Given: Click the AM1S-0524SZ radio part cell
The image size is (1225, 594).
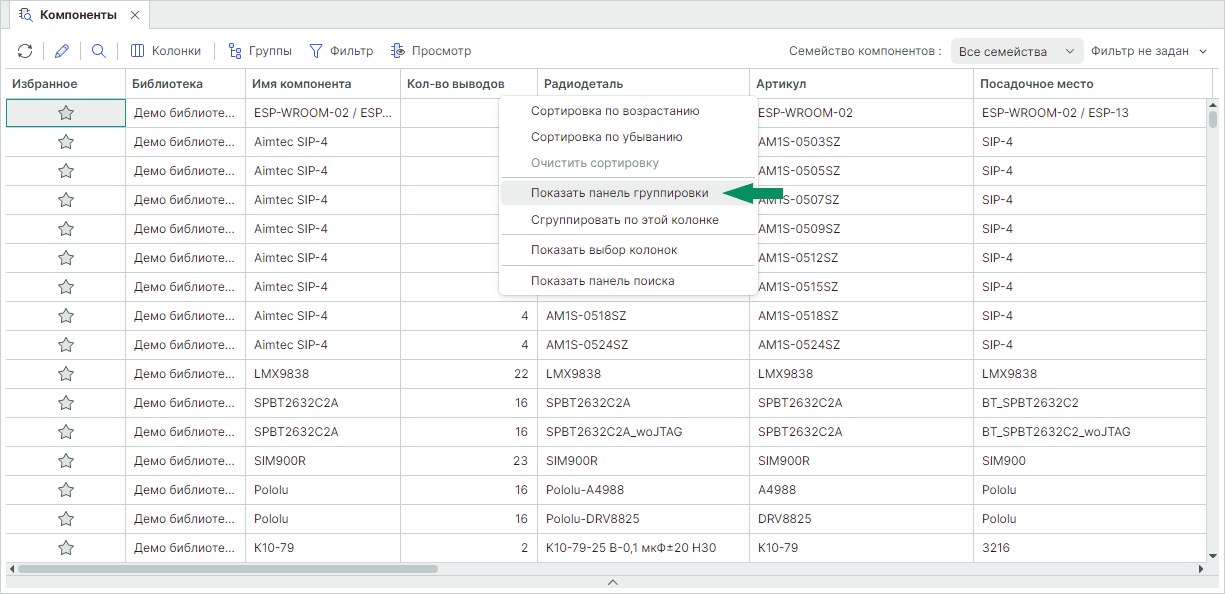Looking at the screenshot, I should [x=643, y=345].
